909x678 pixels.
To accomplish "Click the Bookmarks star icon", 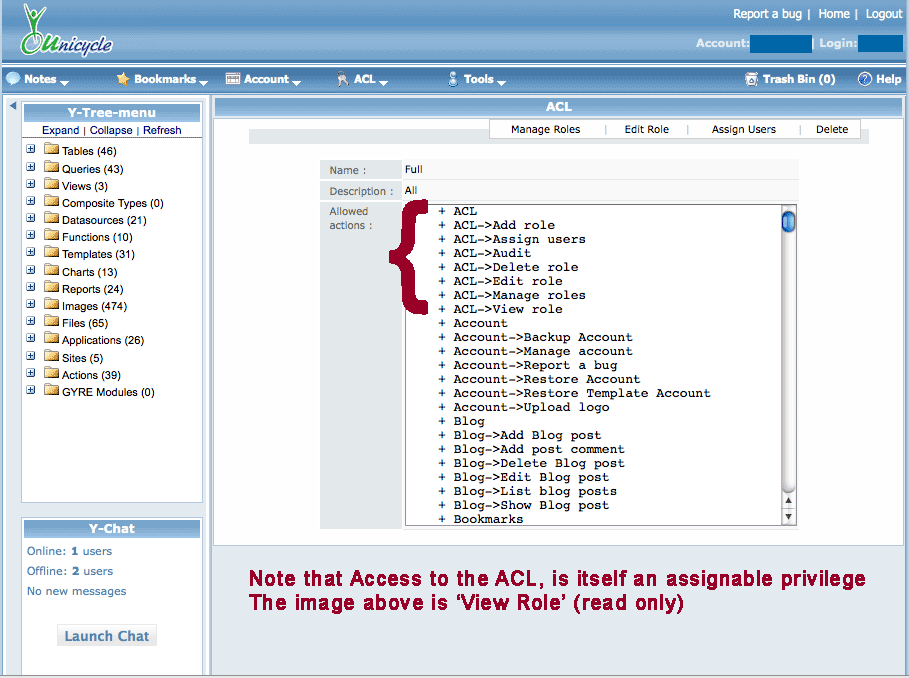I will click(x=123, y=79).
